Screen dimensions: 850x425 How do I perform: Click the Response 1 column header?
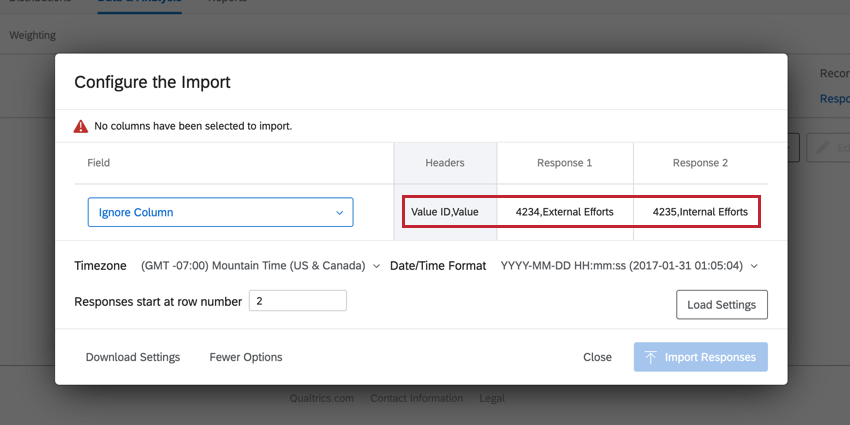point(565,162)
